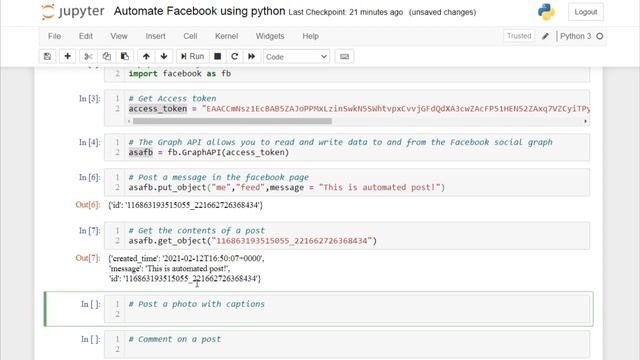The height and width of the screenshot is (360, 640).
Task: Open the cell type Code dropdown
Action: (x=296, y=57)
